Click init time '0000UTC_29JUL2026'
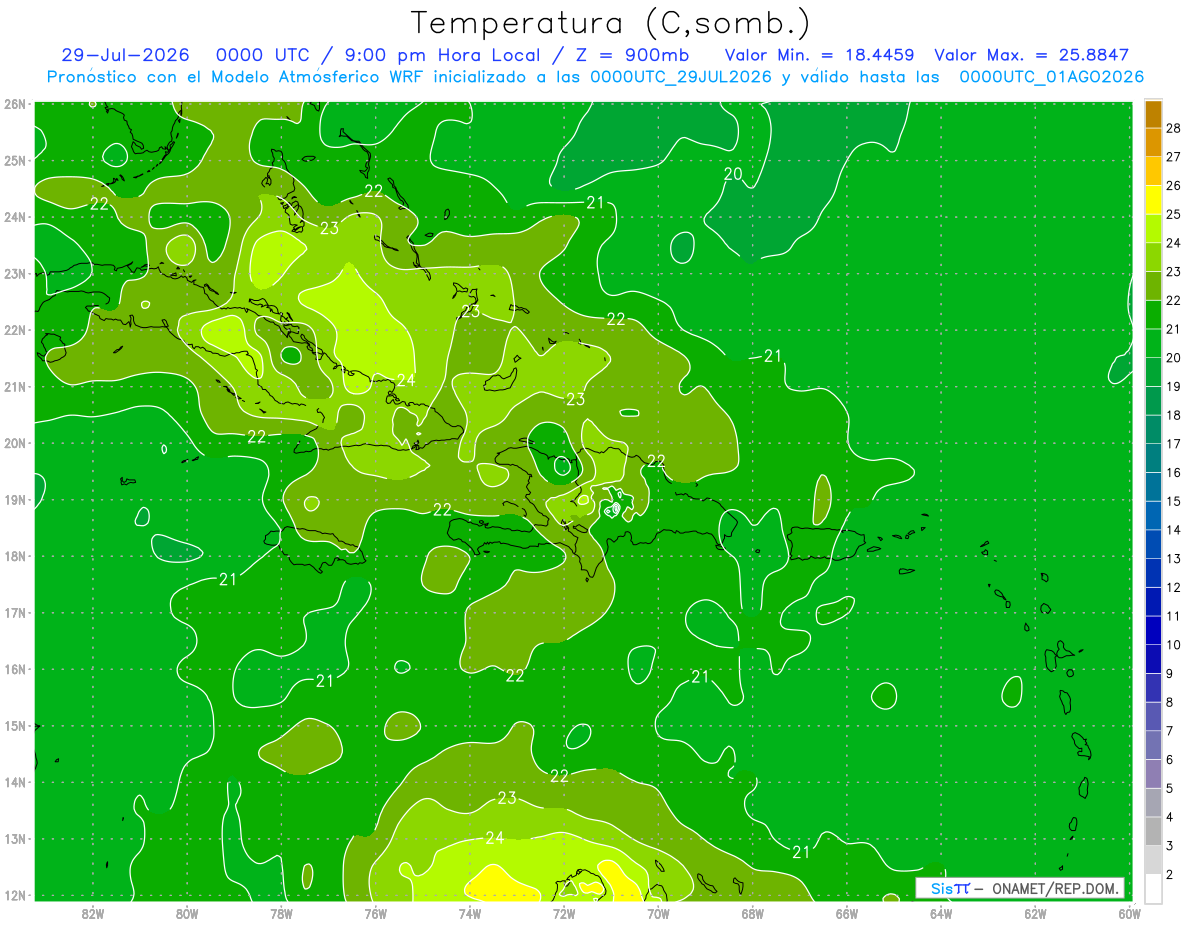The image size is (1200, 927). pos(681,77)
